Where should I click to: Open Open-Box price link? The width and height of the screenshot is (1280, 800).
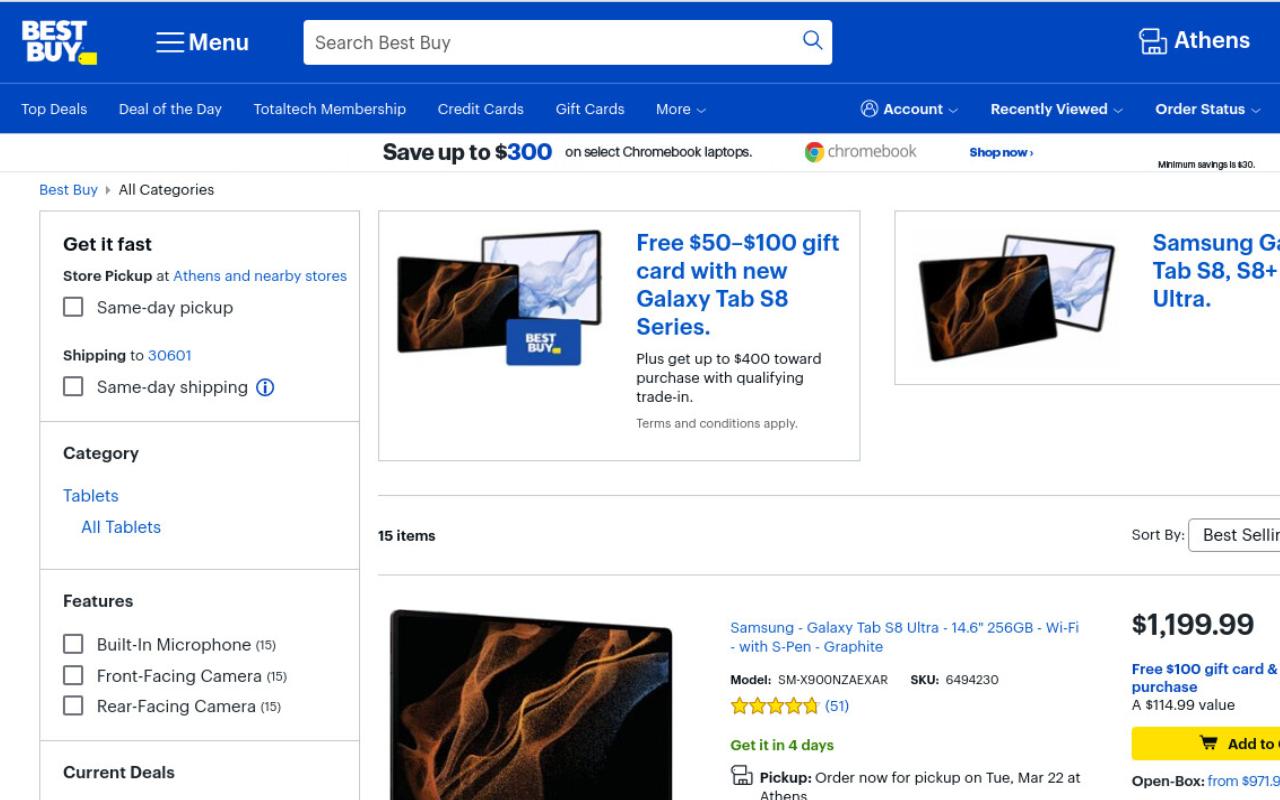coord(1243,781)
